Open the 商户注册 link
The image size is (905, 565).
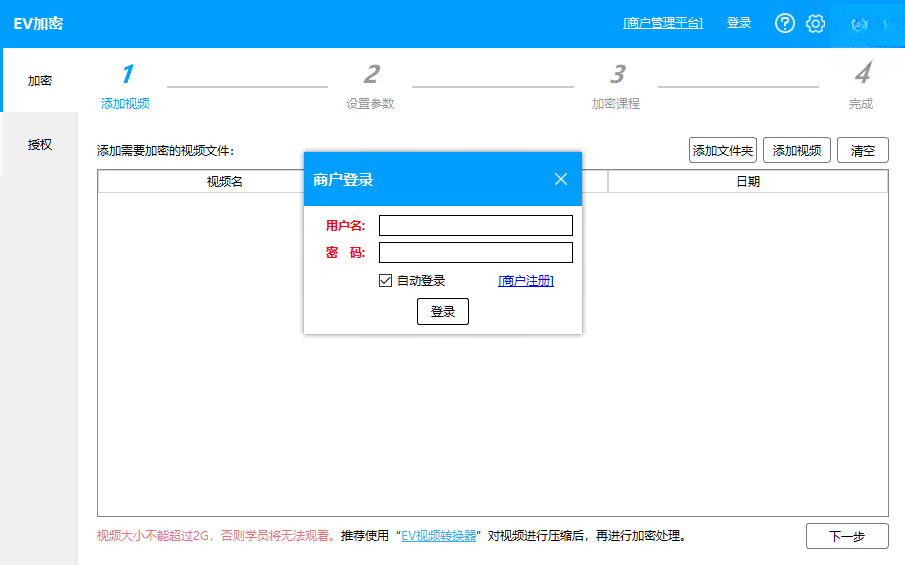coord(526,280)
